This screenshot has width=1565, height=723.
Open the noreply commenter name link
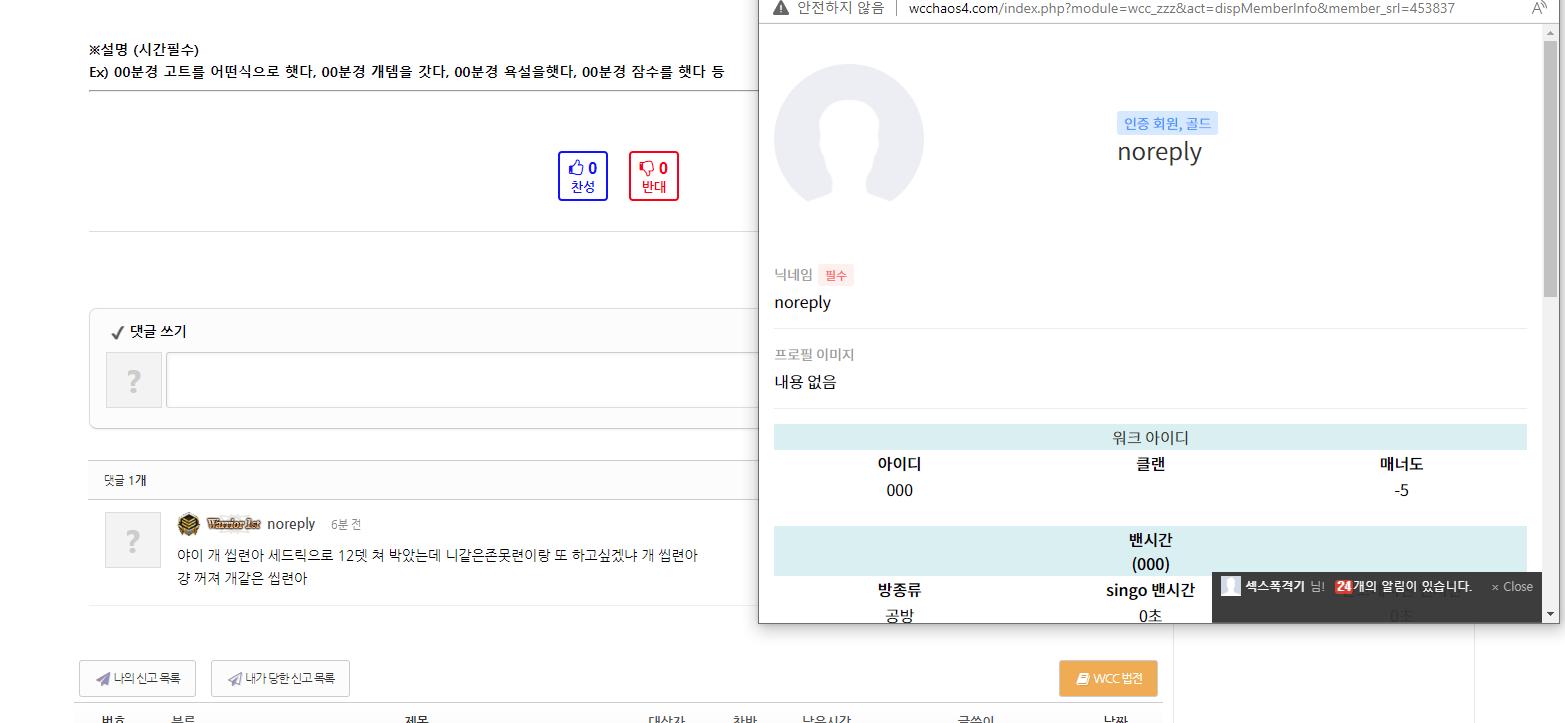(291, 524)
